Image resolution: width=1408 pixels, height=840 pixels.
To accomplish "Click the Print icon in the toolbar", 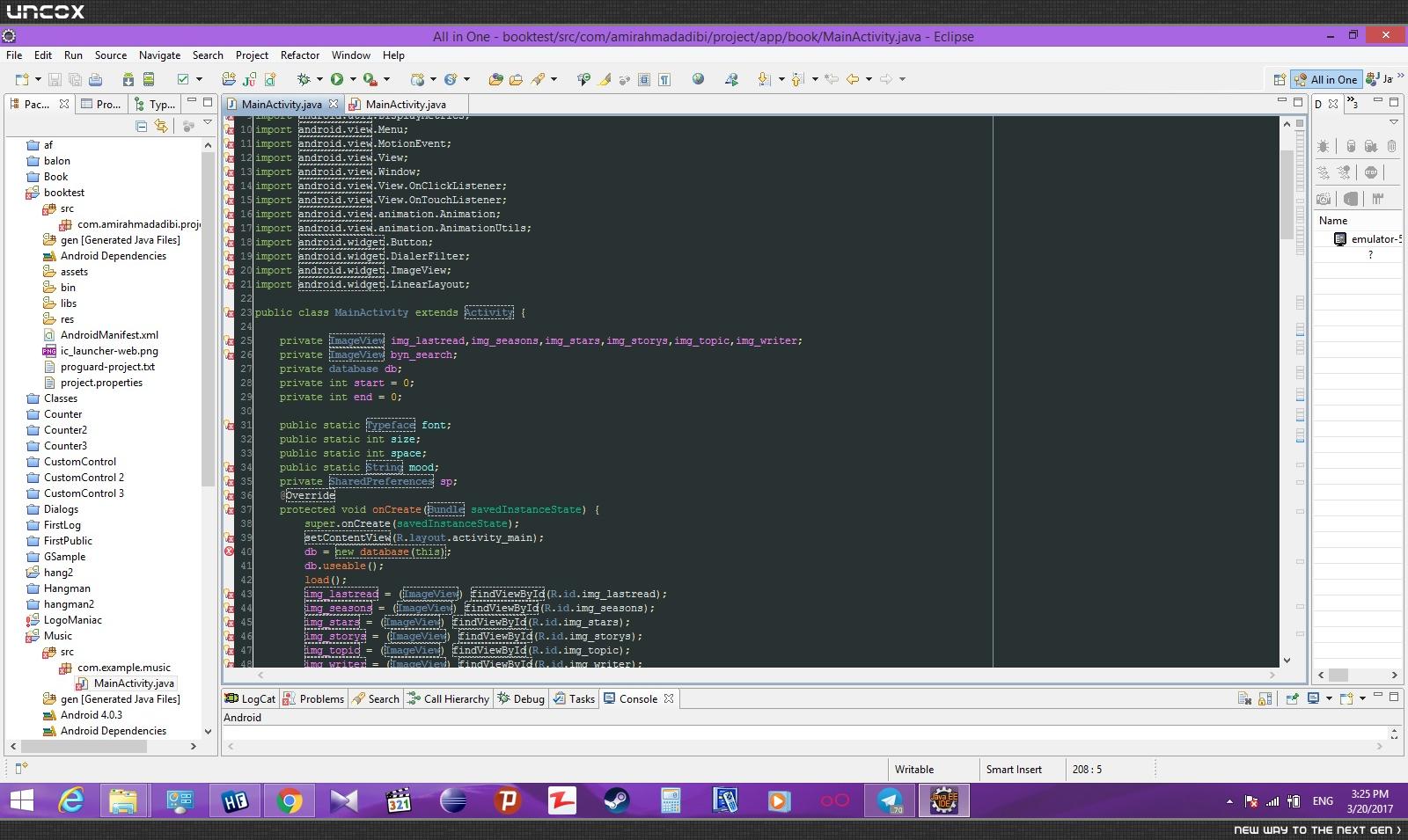I will 95,79.
